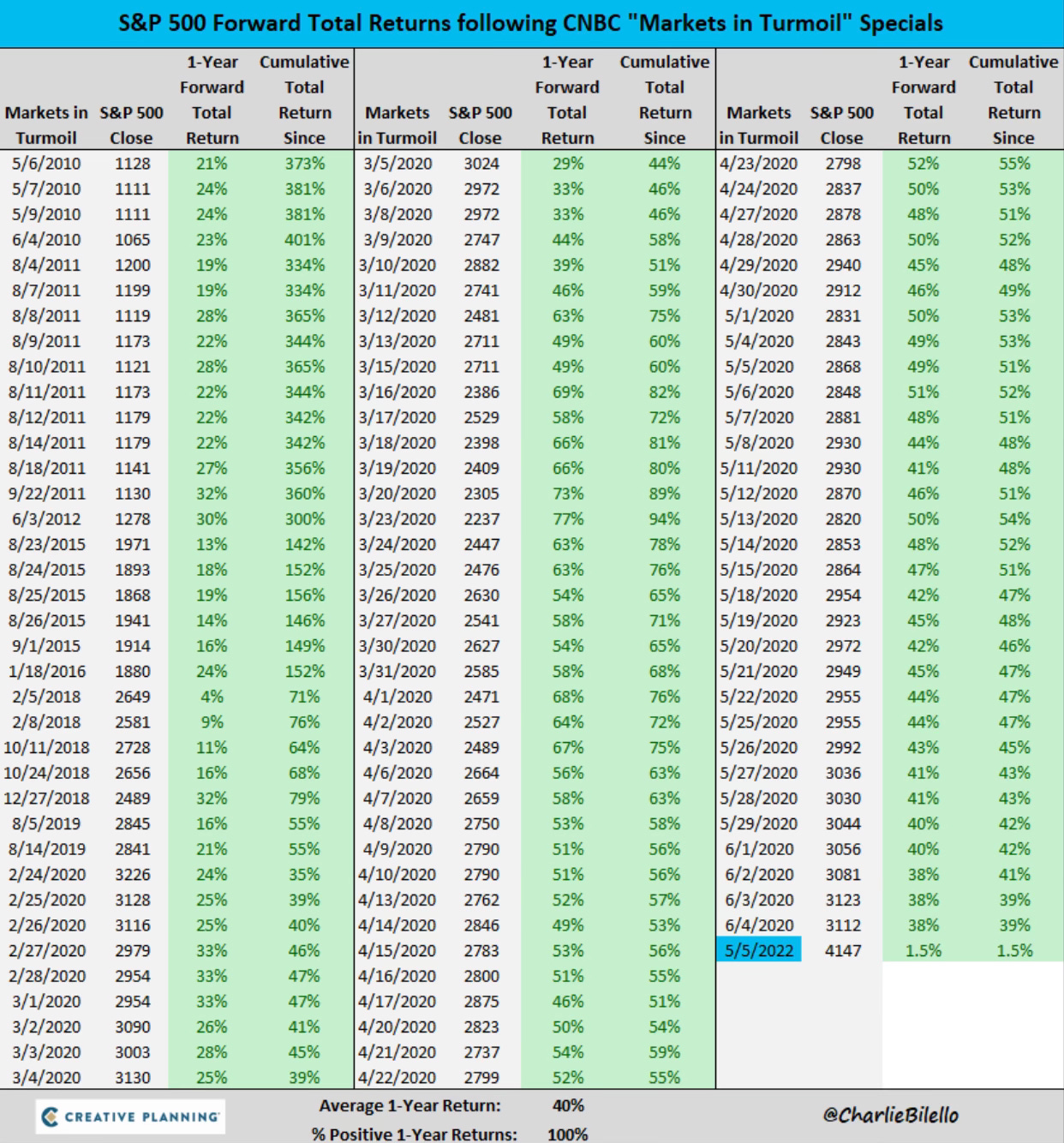Click the S&P 500 Close header above 3024
The image size is (1064, 1143).
(481, 125)
